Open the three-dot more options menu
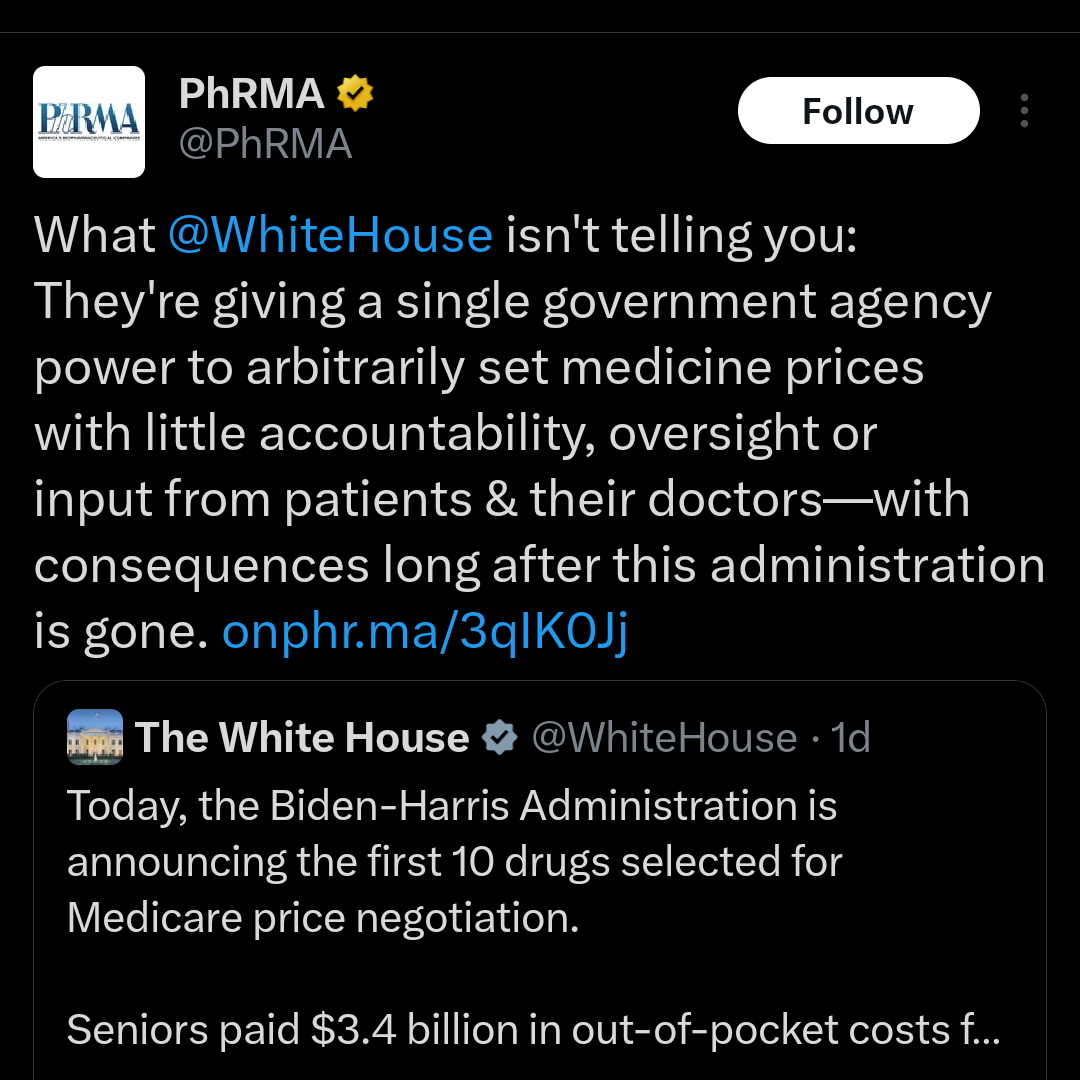This screenshot has width=1080, height=1080. click(1024, 111)
